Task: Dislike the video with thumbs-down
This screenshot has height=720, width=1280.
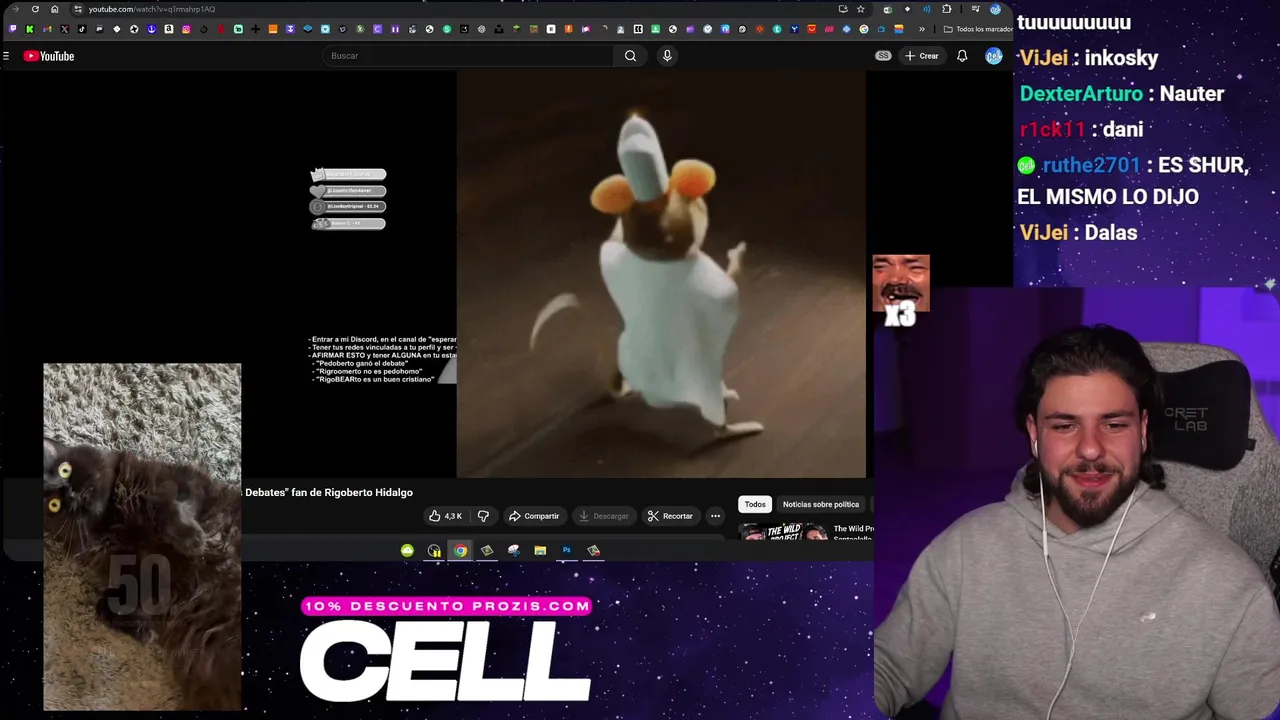Action: [x=483, y=516]
